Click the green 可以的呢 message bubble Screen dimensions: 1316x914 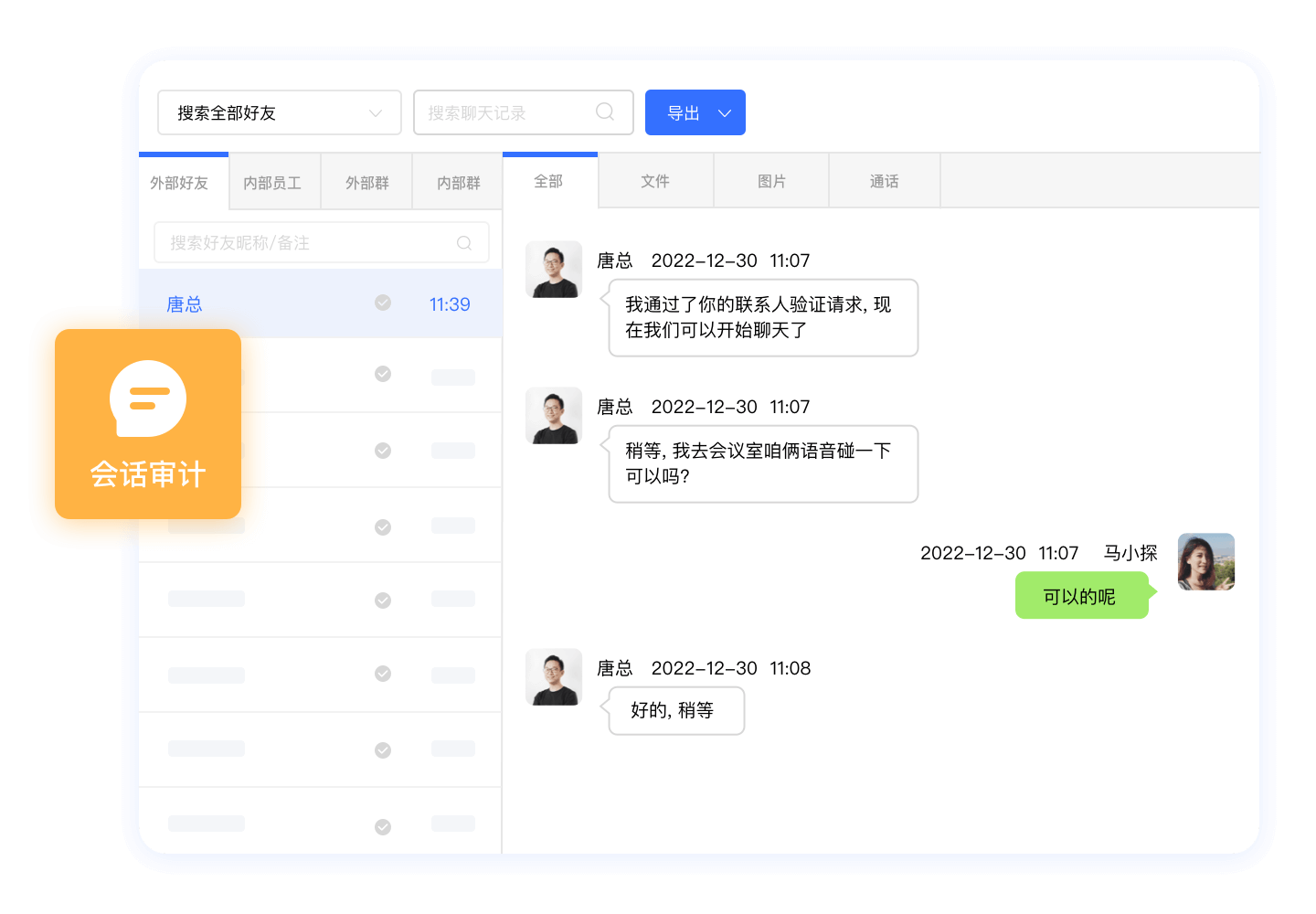1080,596
